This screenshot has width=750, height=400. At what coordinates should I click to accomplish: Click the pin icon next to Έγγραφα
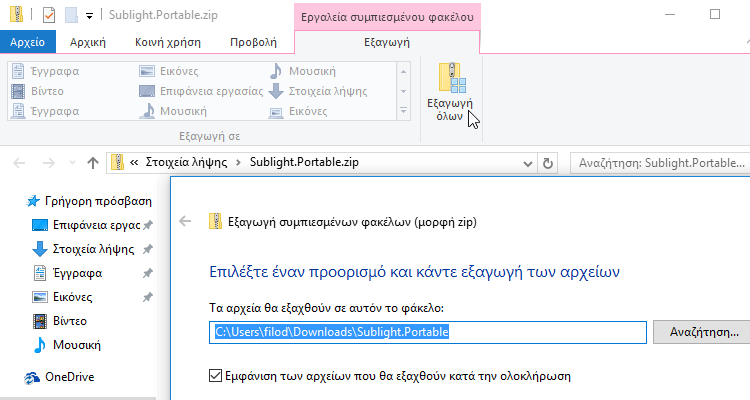[x=148, y=273]
